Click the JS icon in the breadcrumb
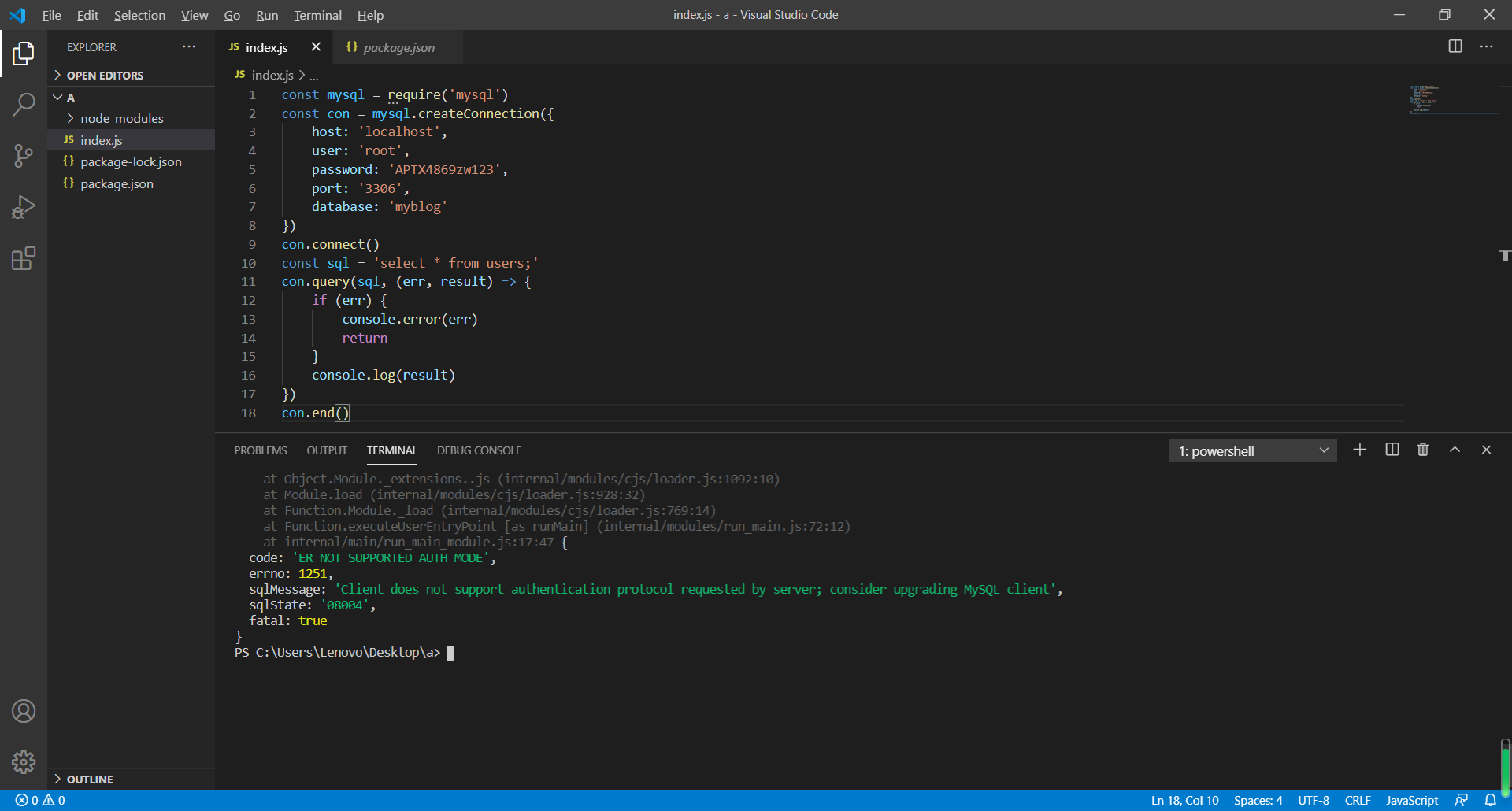Image resolution: width=1512 pixels, height=811 pixels. pos(239,75)
